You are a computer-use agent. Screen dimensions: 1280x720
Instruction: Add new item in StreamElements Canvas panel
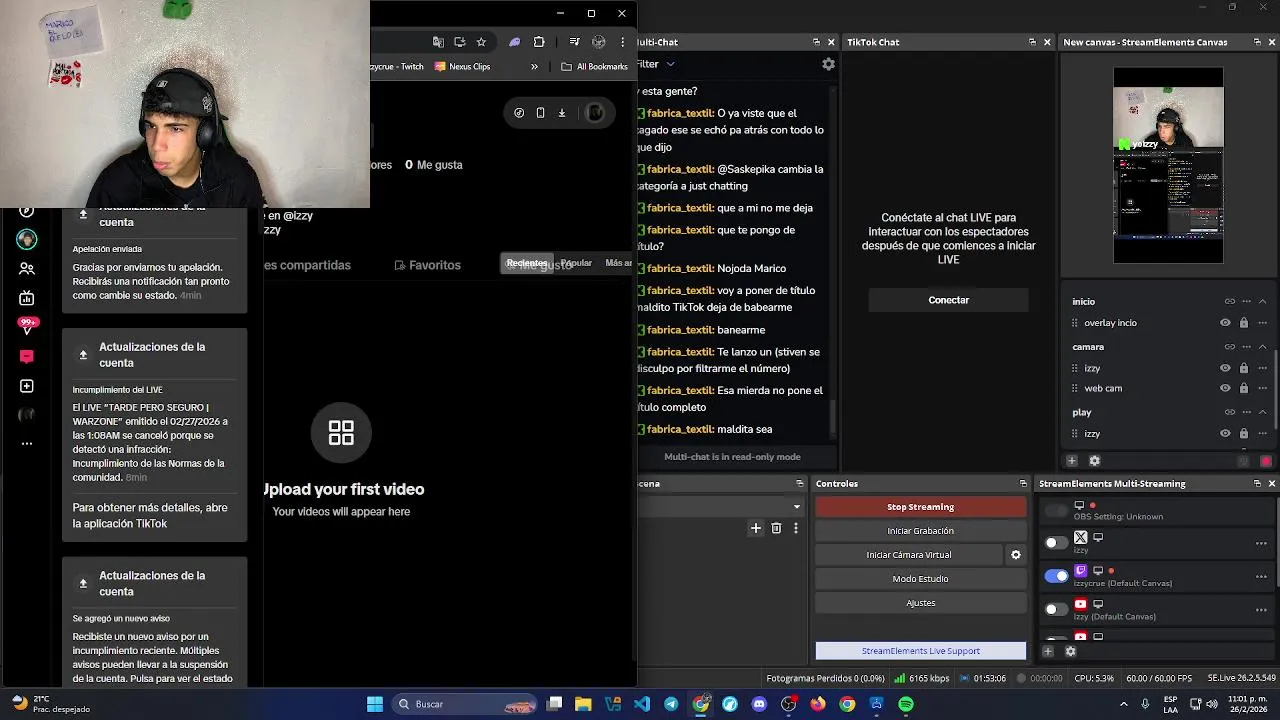[x=1072, y=461]
